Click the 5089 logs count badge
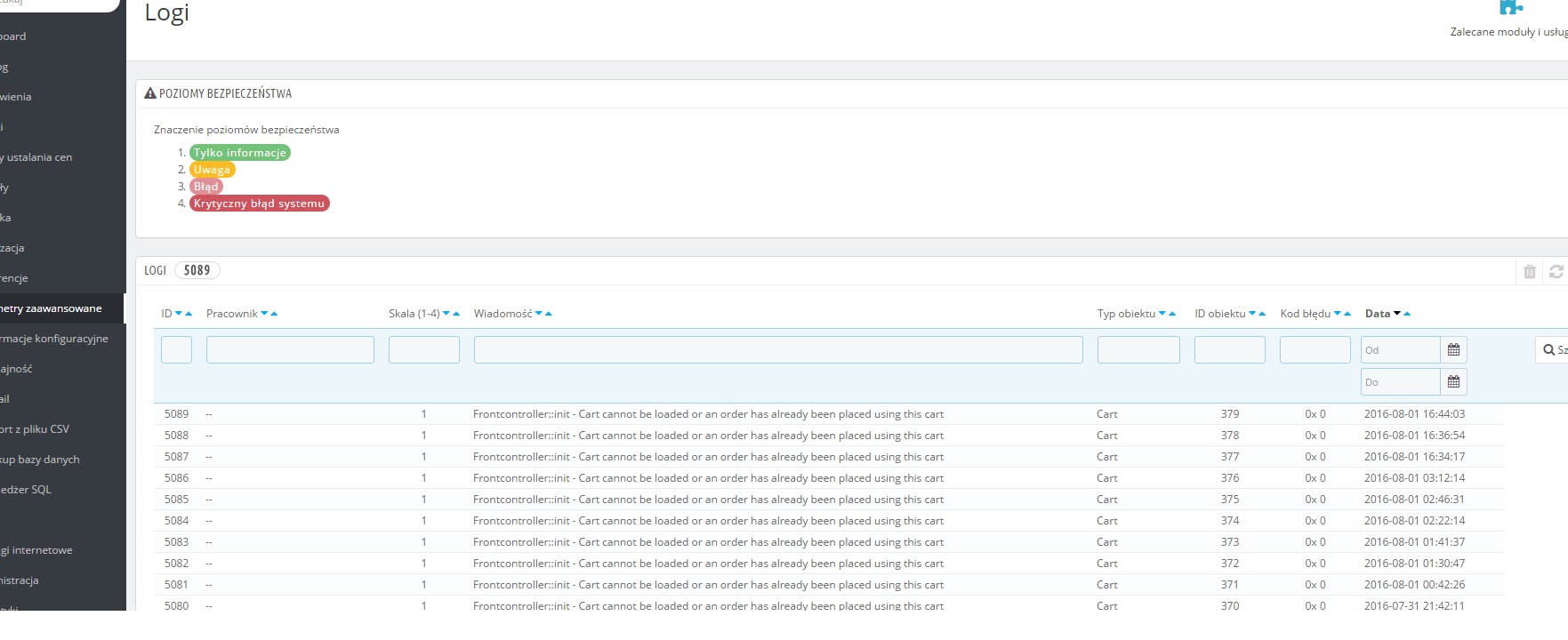This screenshot has width=1568, height=640. [x=197, y=270]
